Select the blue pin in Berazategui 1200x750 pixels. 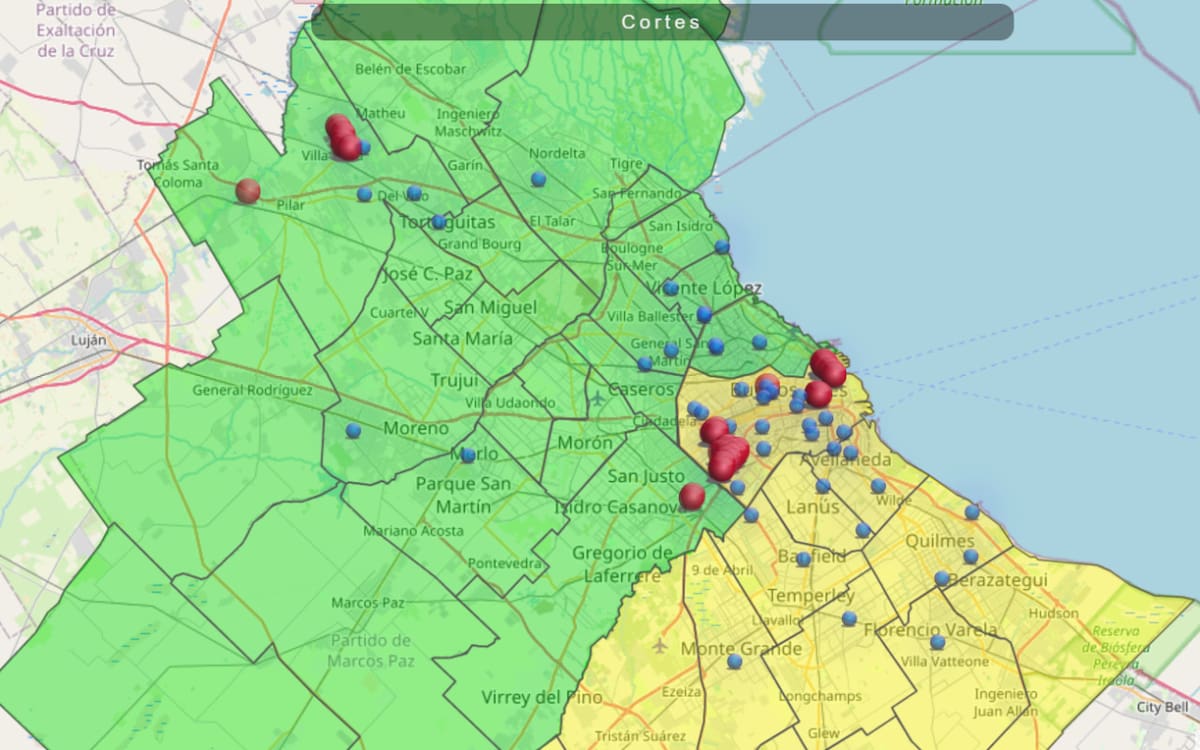point(940,578)
